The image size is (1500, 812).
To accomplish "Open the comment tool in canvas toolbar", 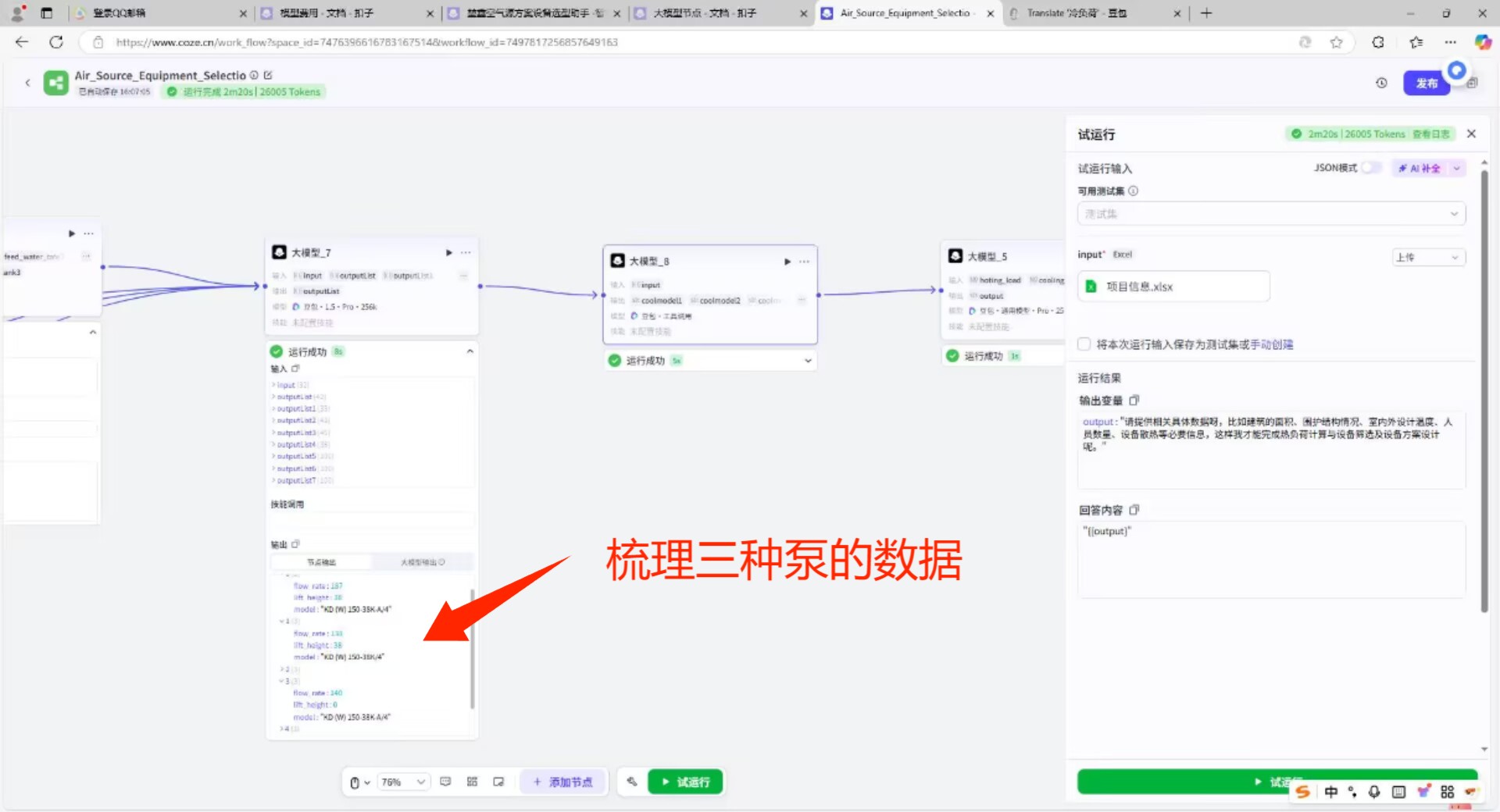I will pyautogui.click(x=445, y=782).
